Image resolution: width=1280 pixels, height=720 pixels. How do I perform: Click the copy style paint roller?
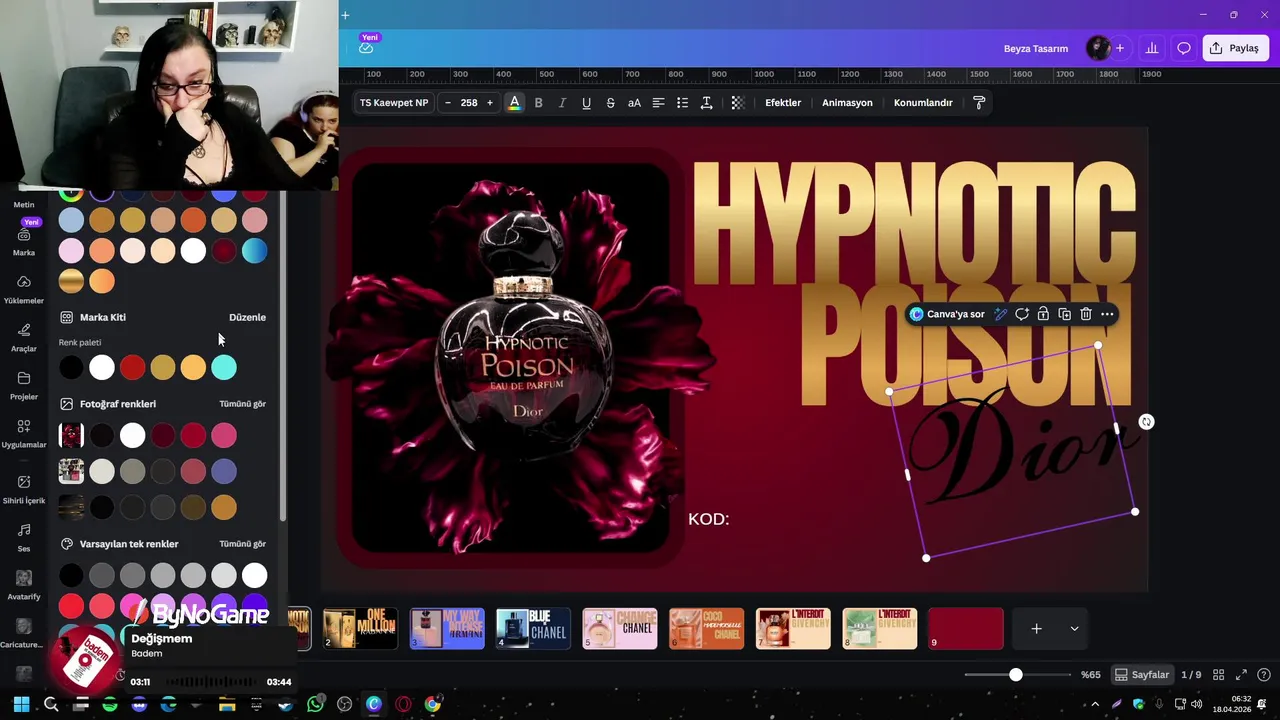(x=979, y=103)
